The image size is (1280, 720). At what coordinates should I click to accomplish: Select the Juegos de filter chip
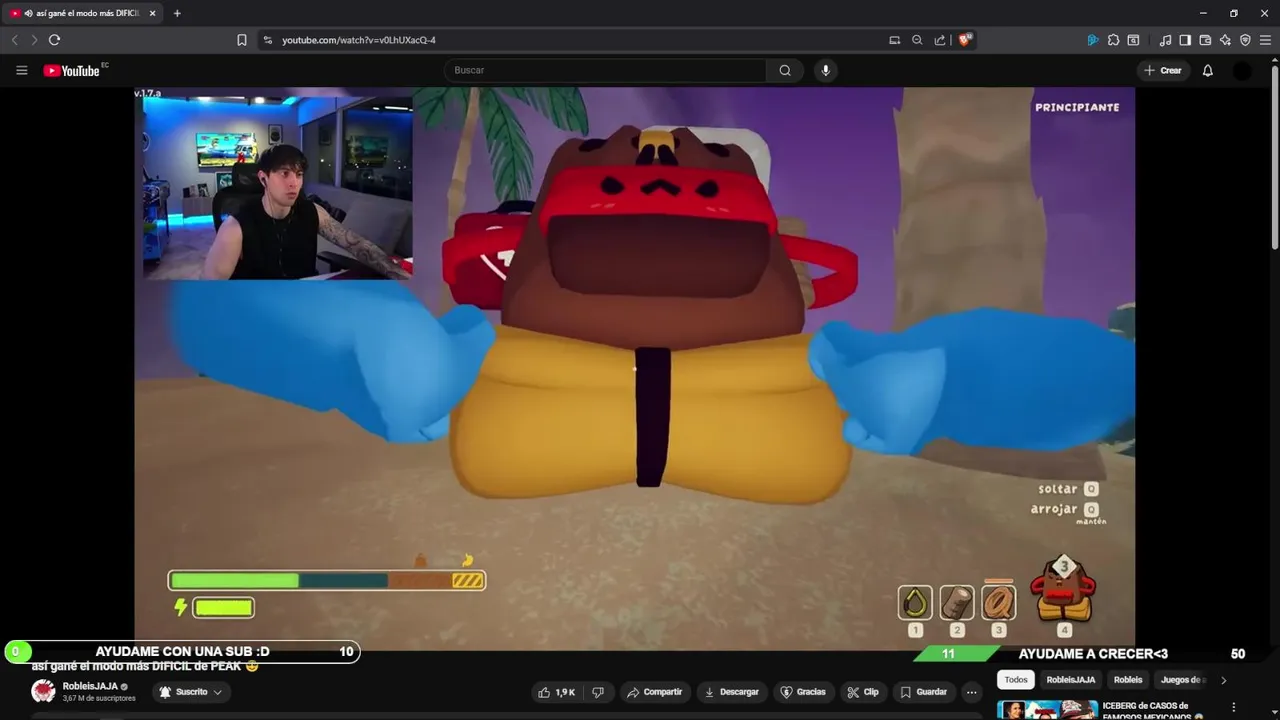1182,680
